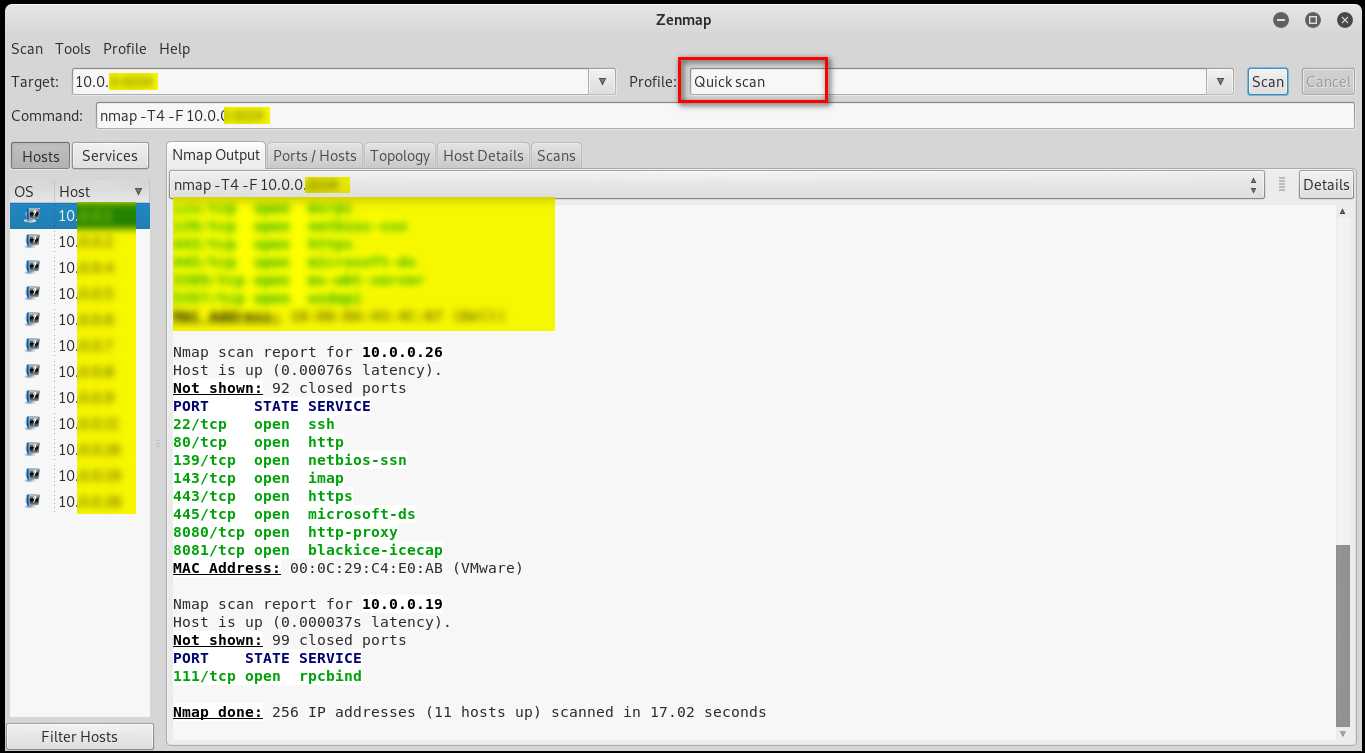Screen dimensions: 1365x753
Task: Open the Tools menu
Action: (72, 49)
